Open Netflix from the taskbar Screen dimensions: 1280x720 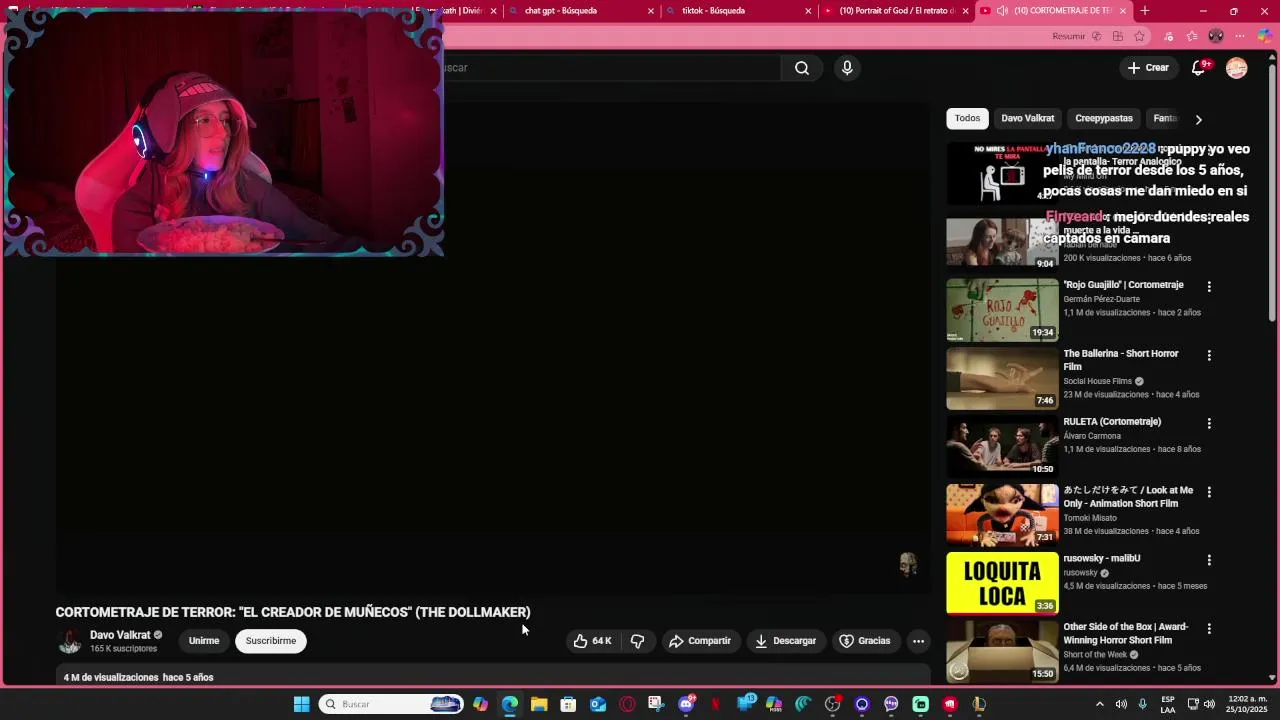(x=715, y=704)
